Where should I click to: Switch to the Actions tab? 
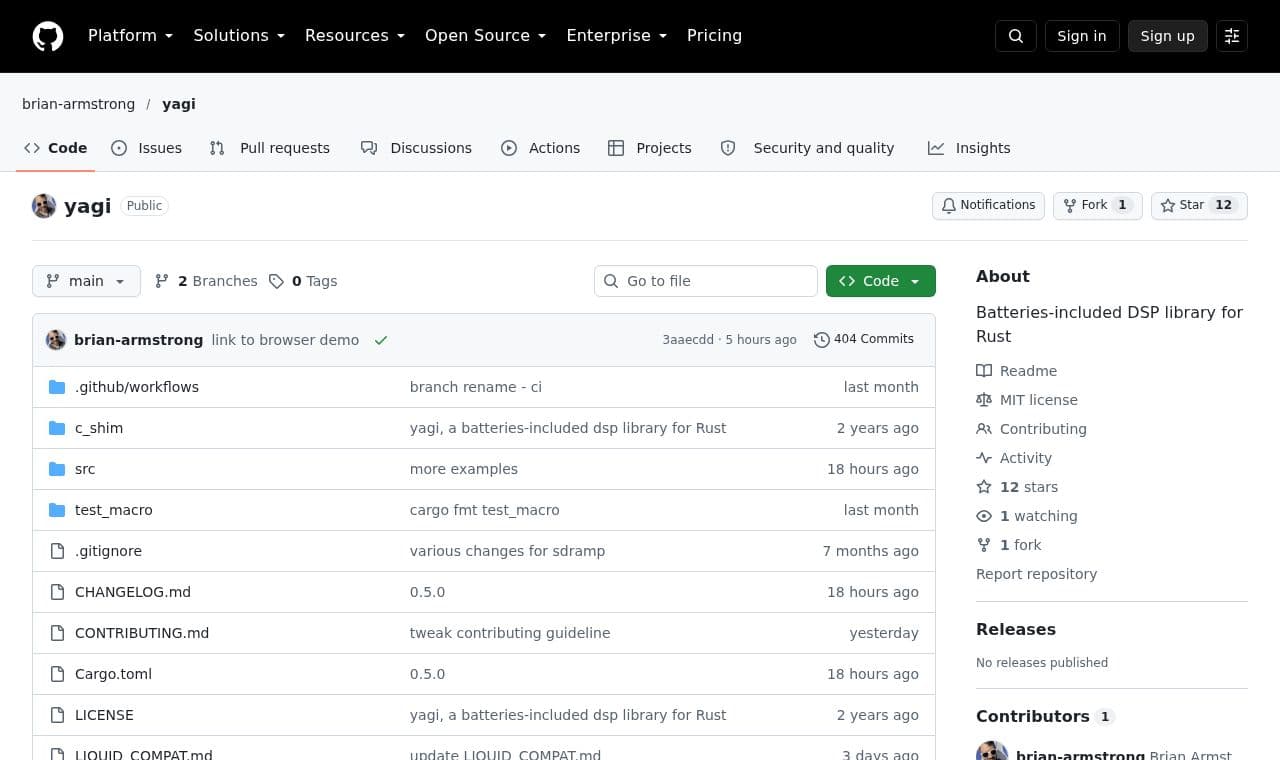541,148
